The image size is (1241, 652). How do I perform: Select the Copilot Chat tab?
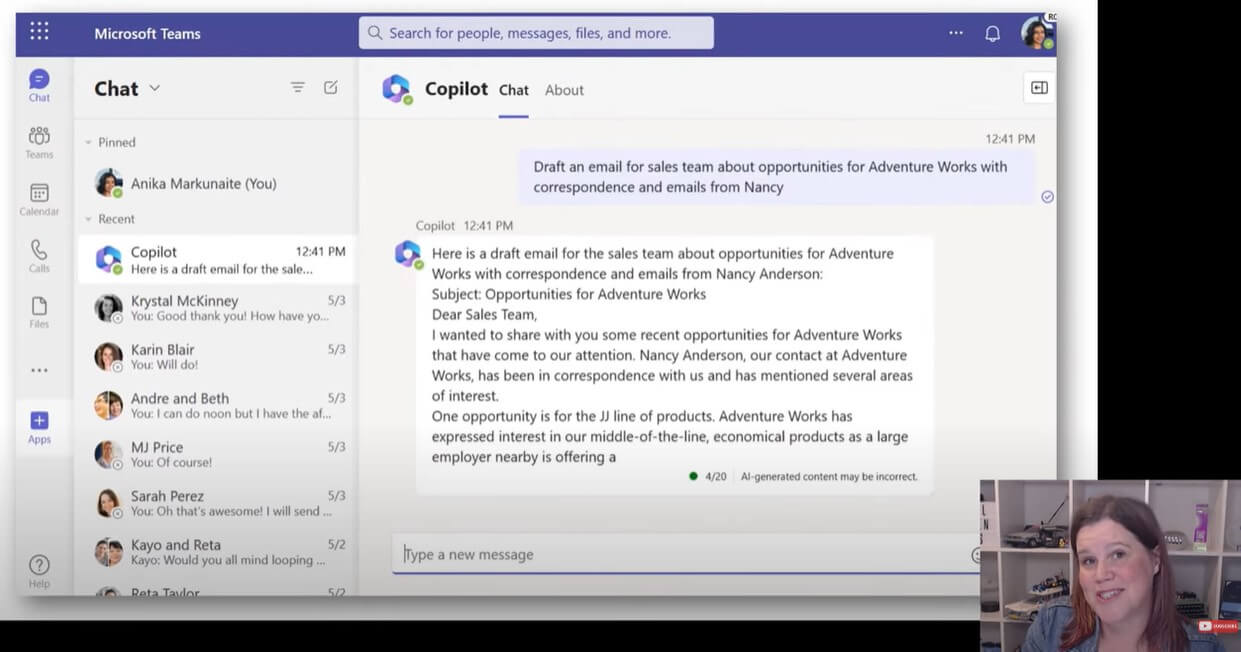coord(513,90)
